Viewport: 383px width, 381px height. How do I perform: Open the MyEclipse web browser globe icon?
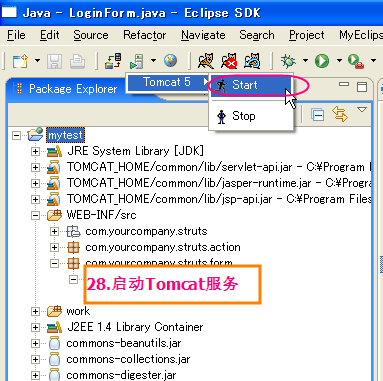(x=170, y=61)
